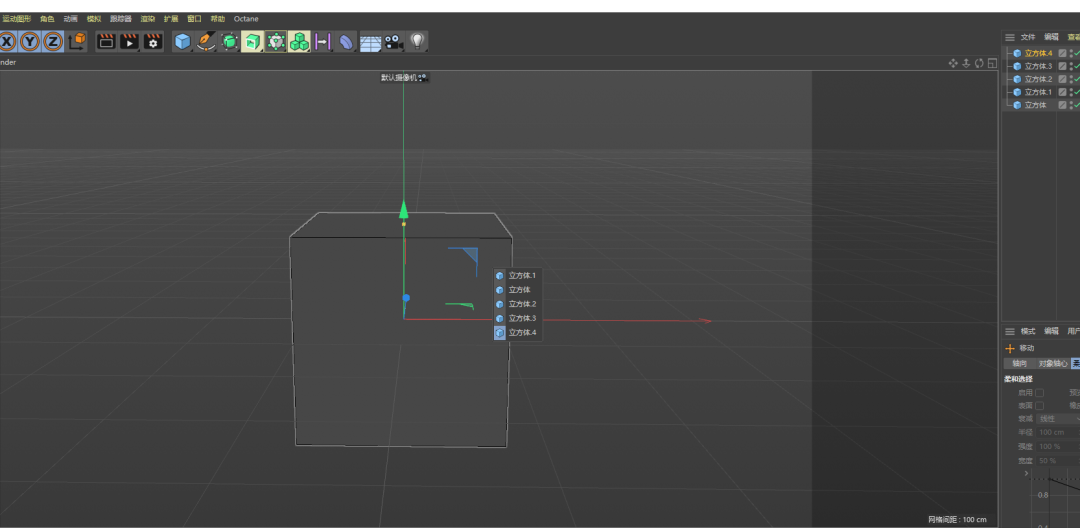The width and height of the screenshot is (1080, 528).
Task: Render the active view with clapperboard icon
Action: click(106, 42)
